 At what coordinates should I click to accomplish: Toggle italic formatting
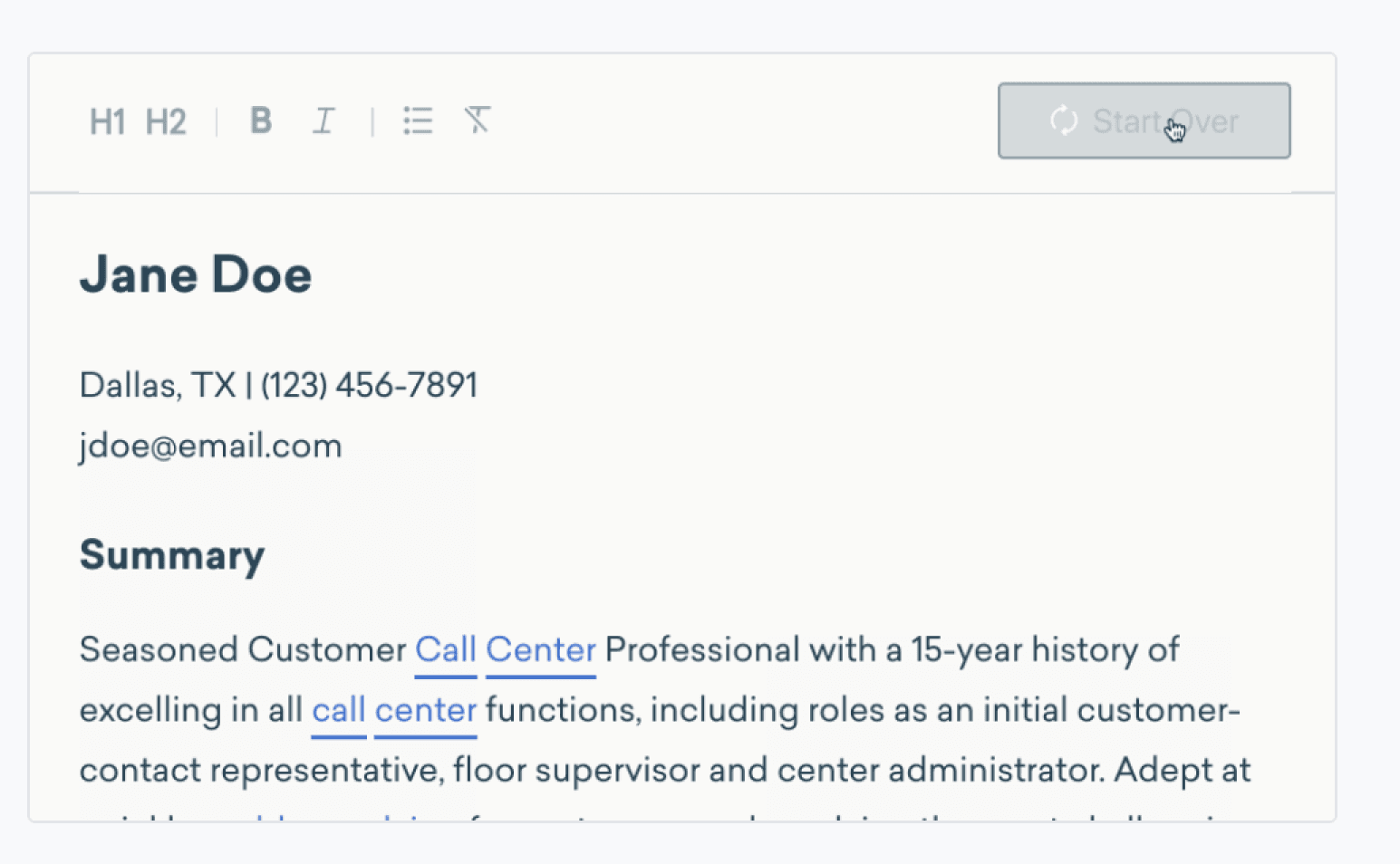click(323, 120)
